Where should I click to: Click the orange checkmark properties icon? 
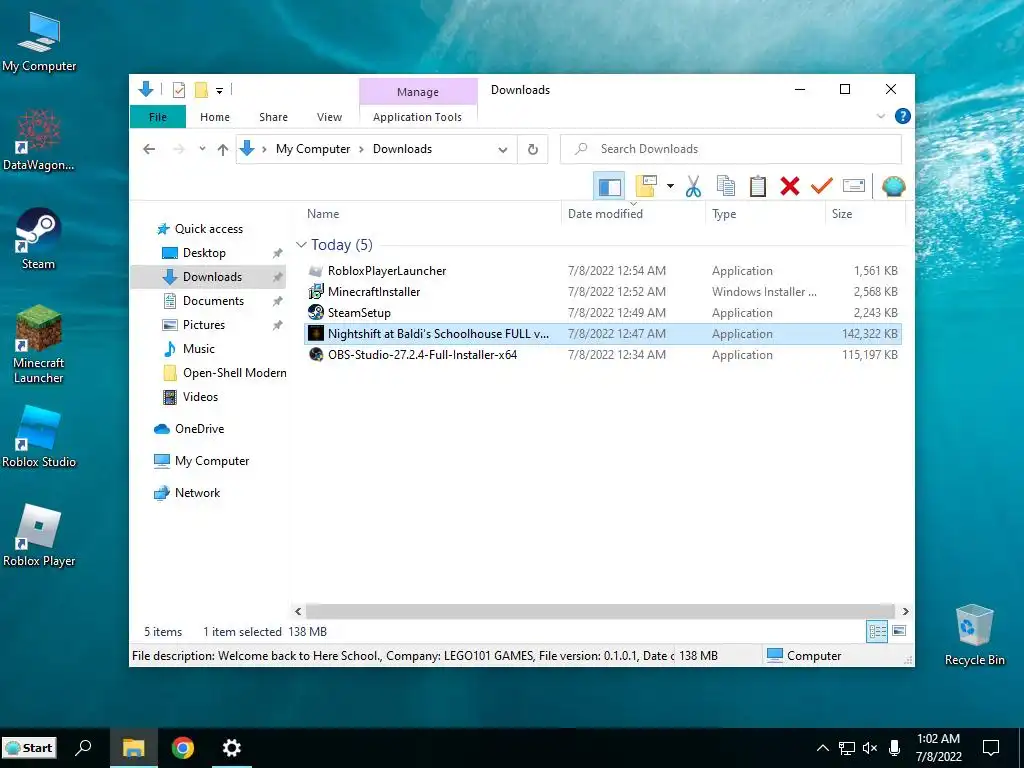pos(822,187)
